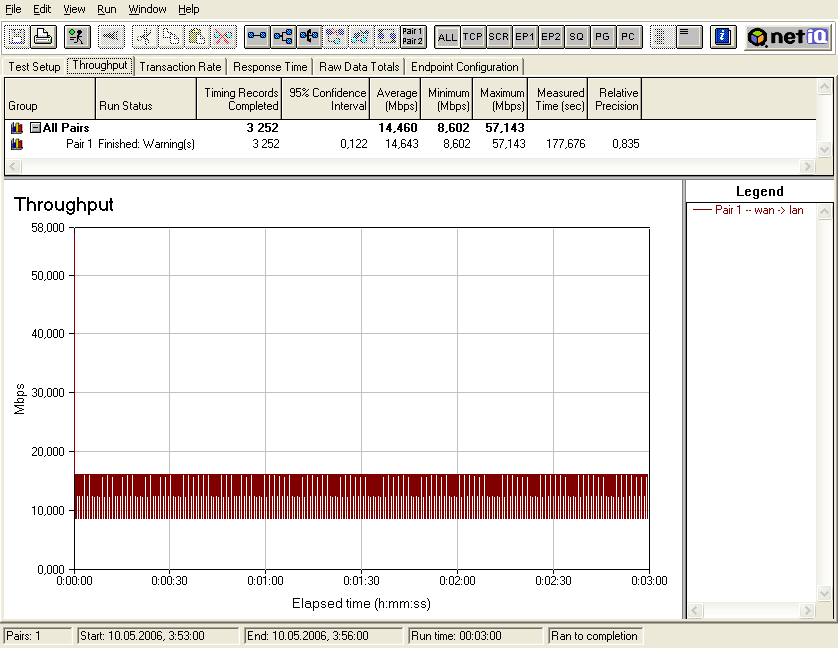Open the Run menu
The height and width of the screenshot is (648, 838).
pyautogui.click(x=107, y=9)
